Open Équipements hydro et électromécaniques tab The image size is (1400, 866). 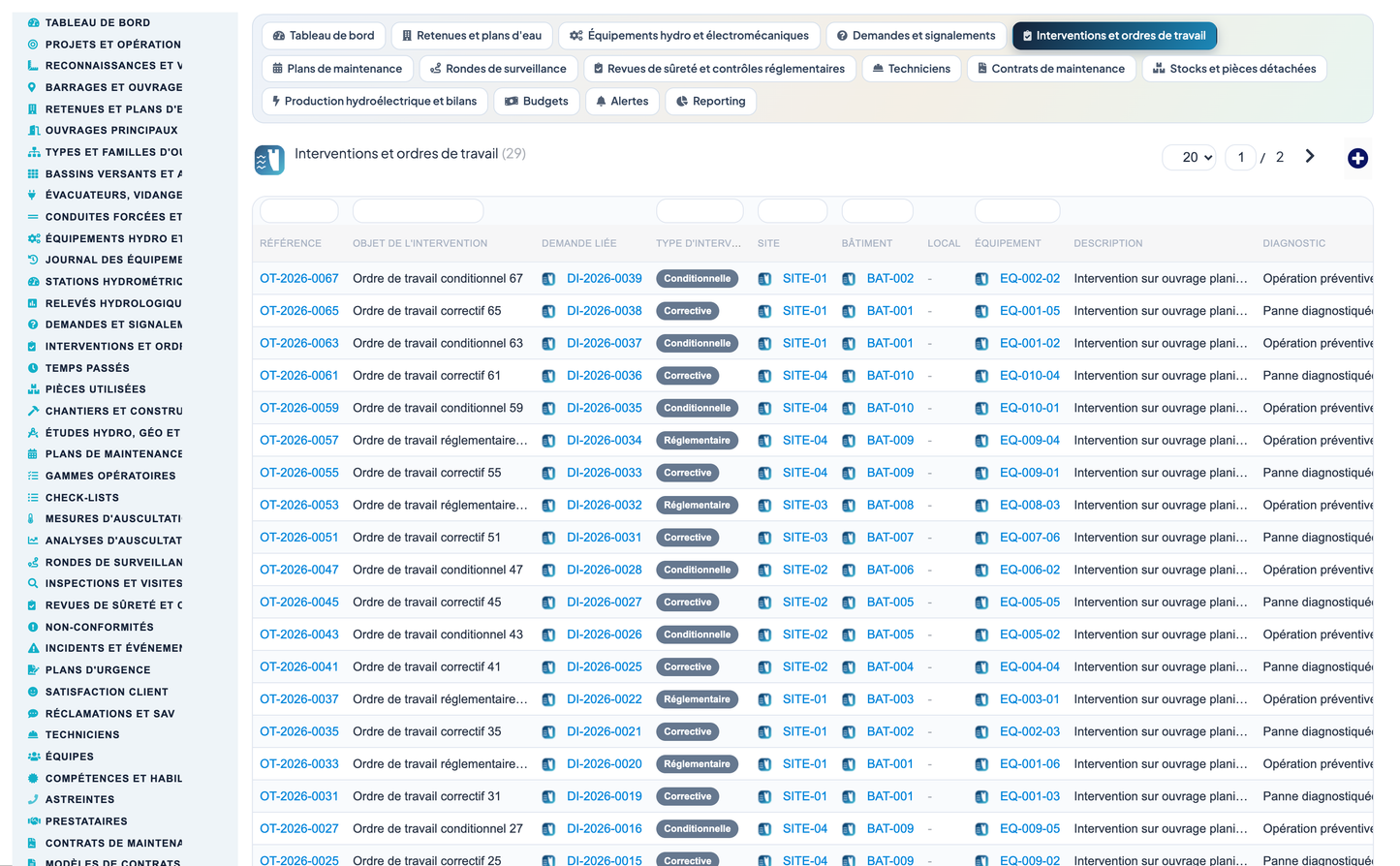689,36
